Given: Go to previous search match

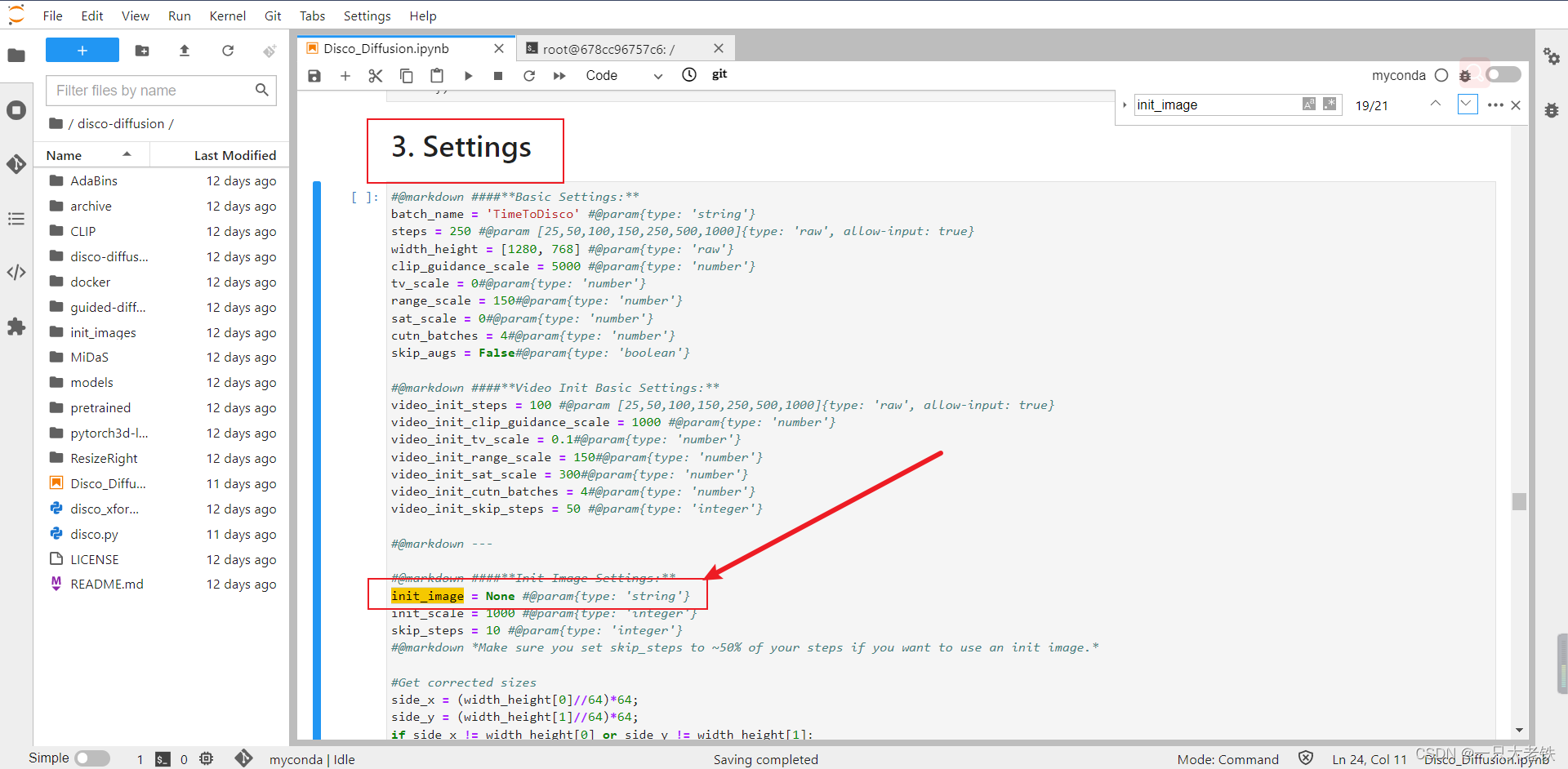Looking at the screenshot, I should 1436,104.
